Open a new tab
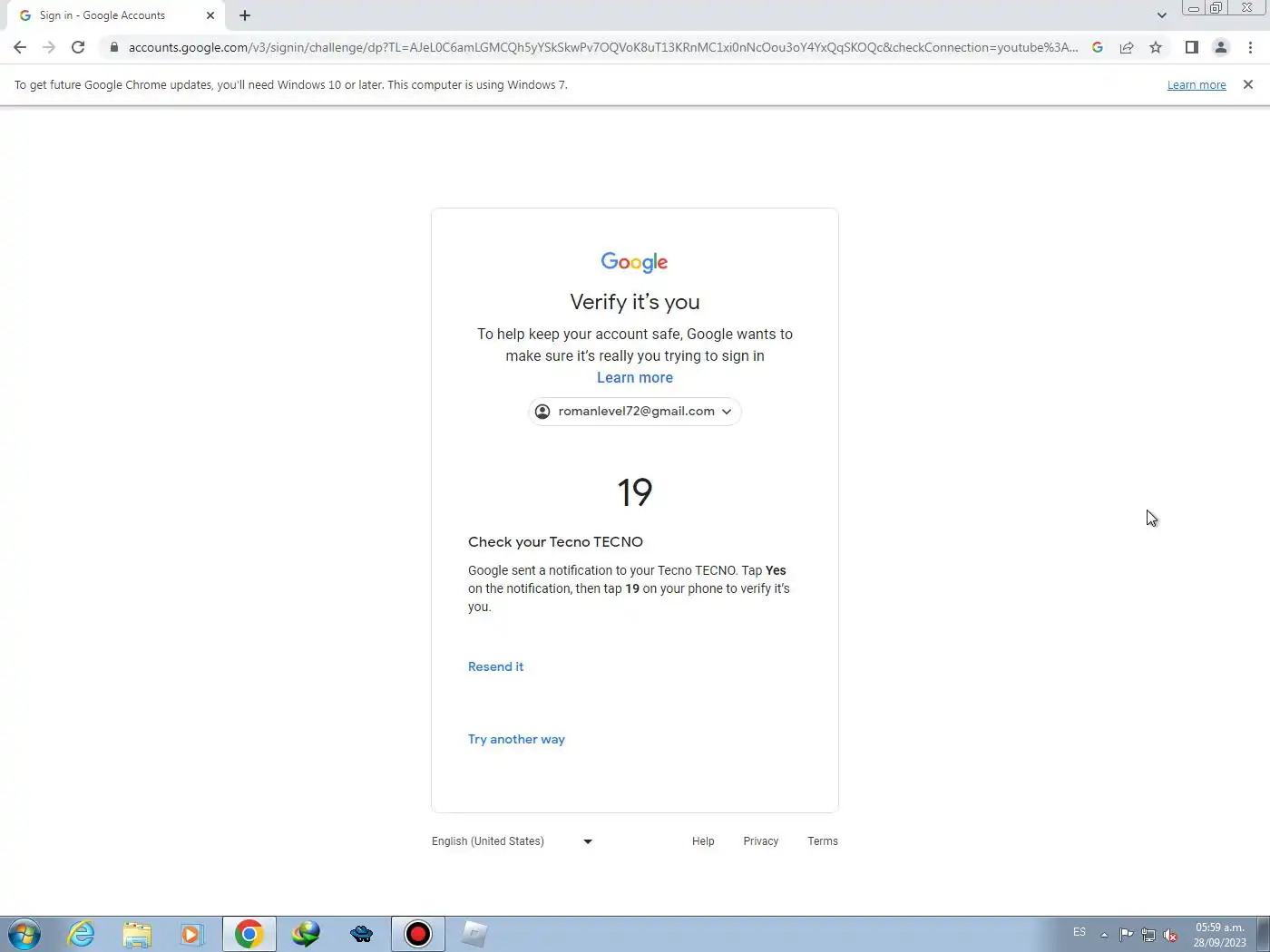 tap(245, 15)
